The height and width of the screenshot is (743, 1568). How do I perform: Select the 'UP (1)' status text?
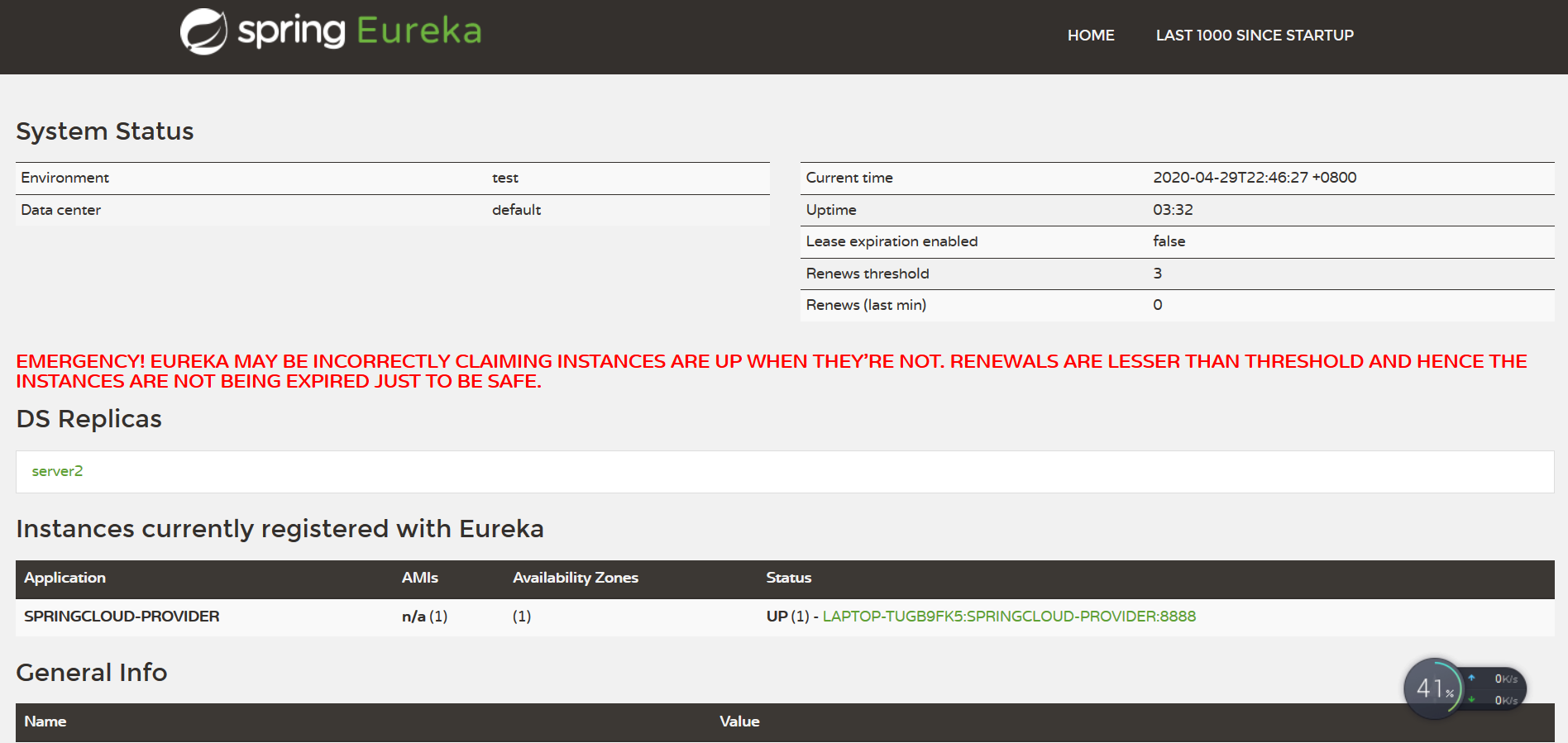tap(787, 617)
